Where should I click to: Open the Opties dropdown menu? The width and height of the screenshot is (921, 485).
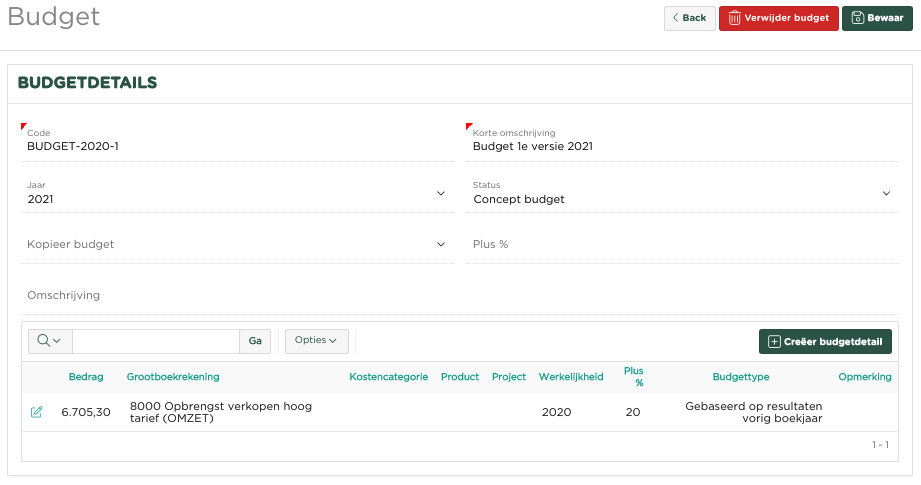click(x=316, y=341)
